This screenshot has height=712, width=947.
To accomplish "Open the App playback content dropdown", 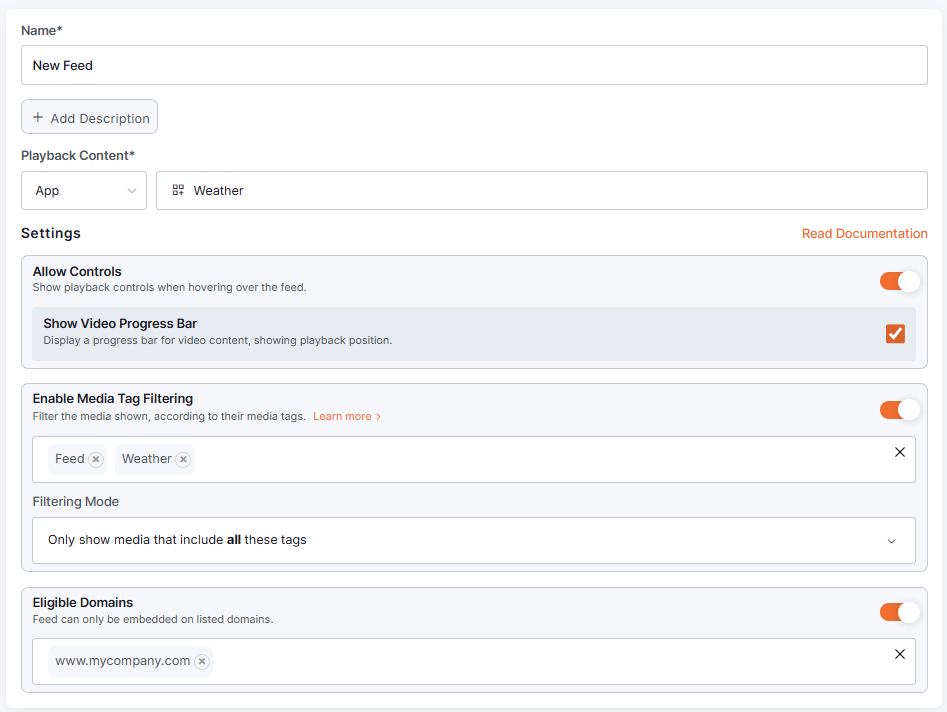I will pos(84,190).
